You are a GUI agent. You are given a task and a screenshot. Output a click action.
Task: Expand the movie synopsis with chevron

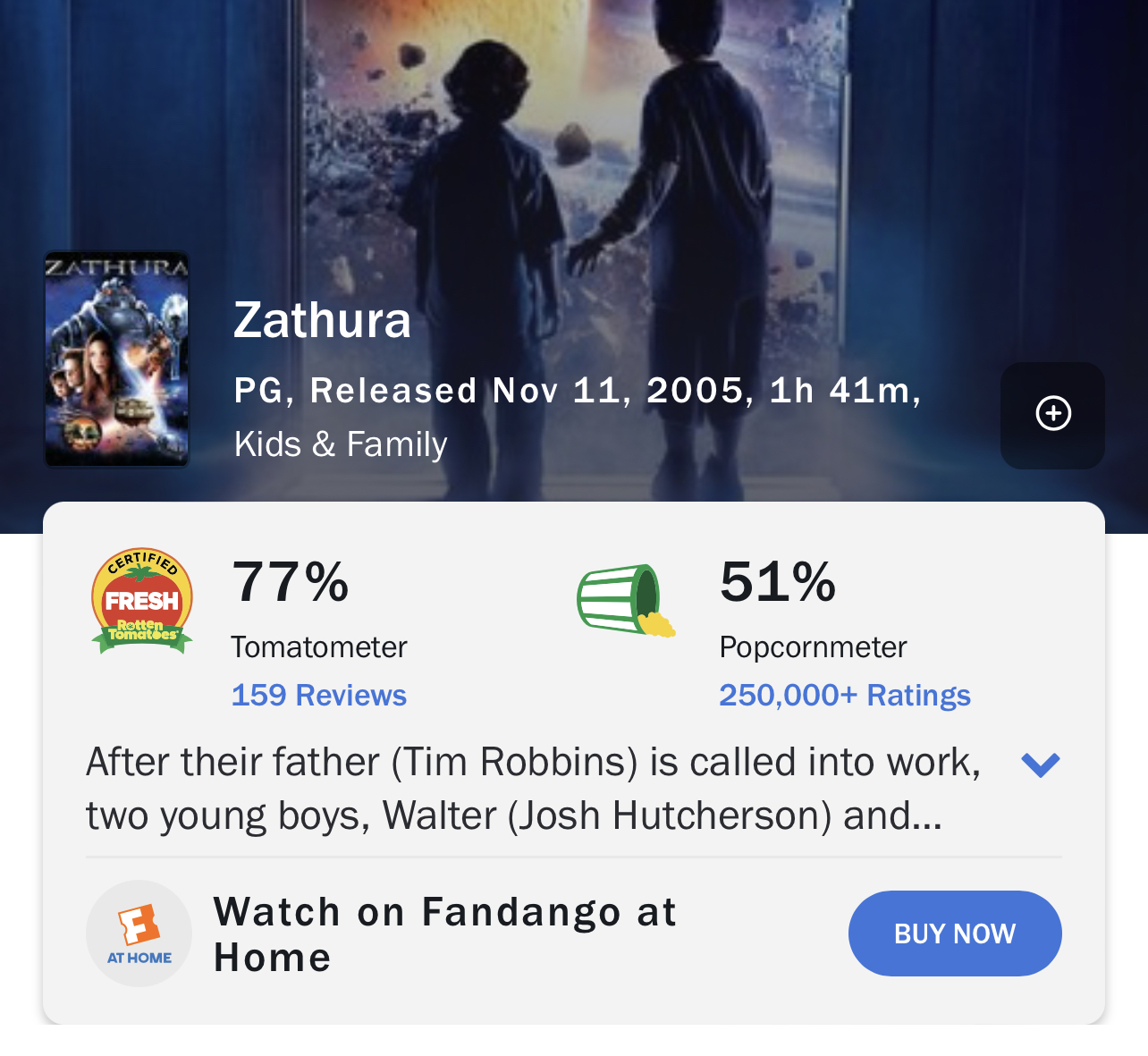pos(1040,765)
